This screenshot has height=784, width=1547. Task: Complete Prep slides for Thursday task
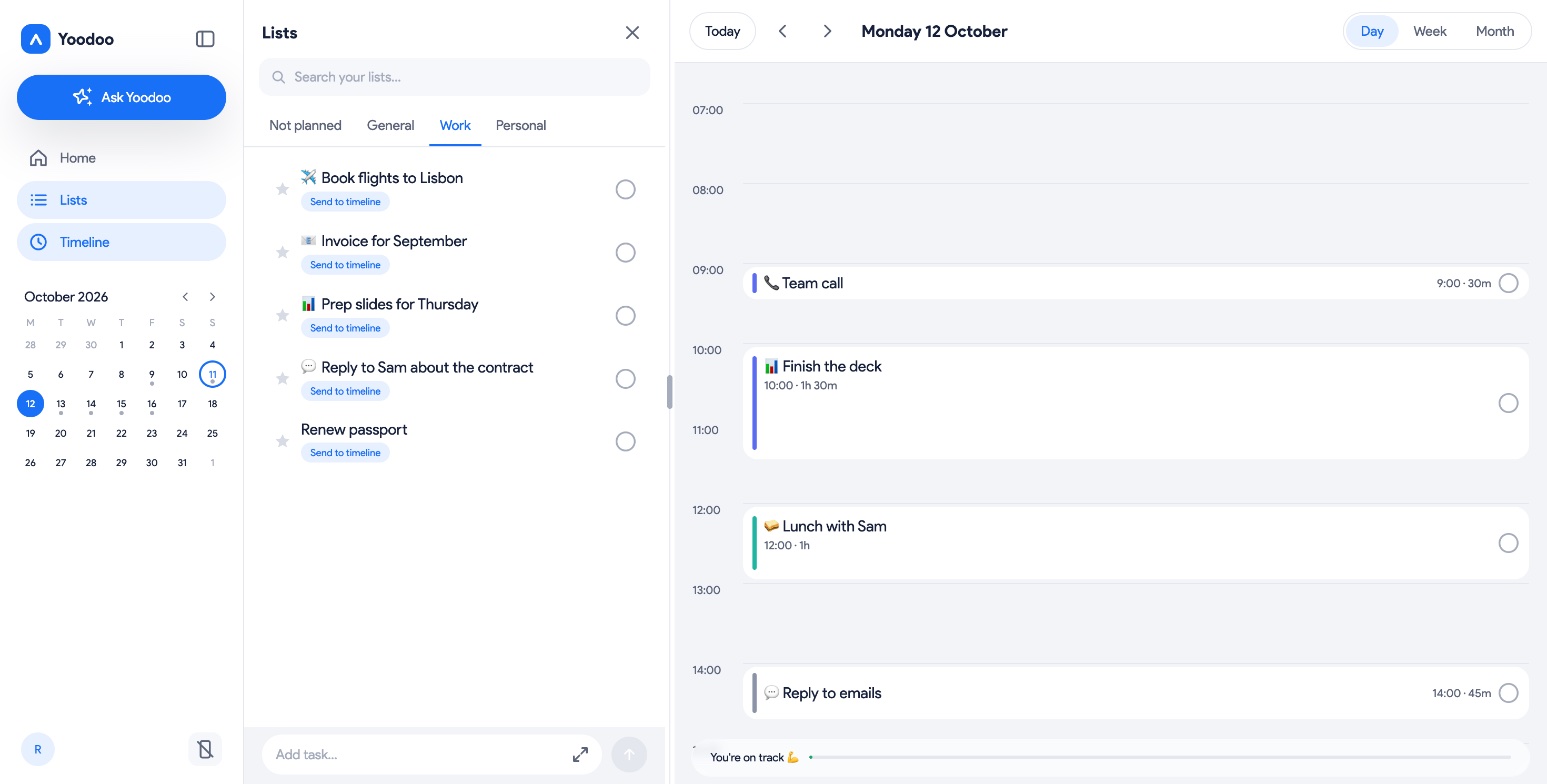click(x=625, y=315)
